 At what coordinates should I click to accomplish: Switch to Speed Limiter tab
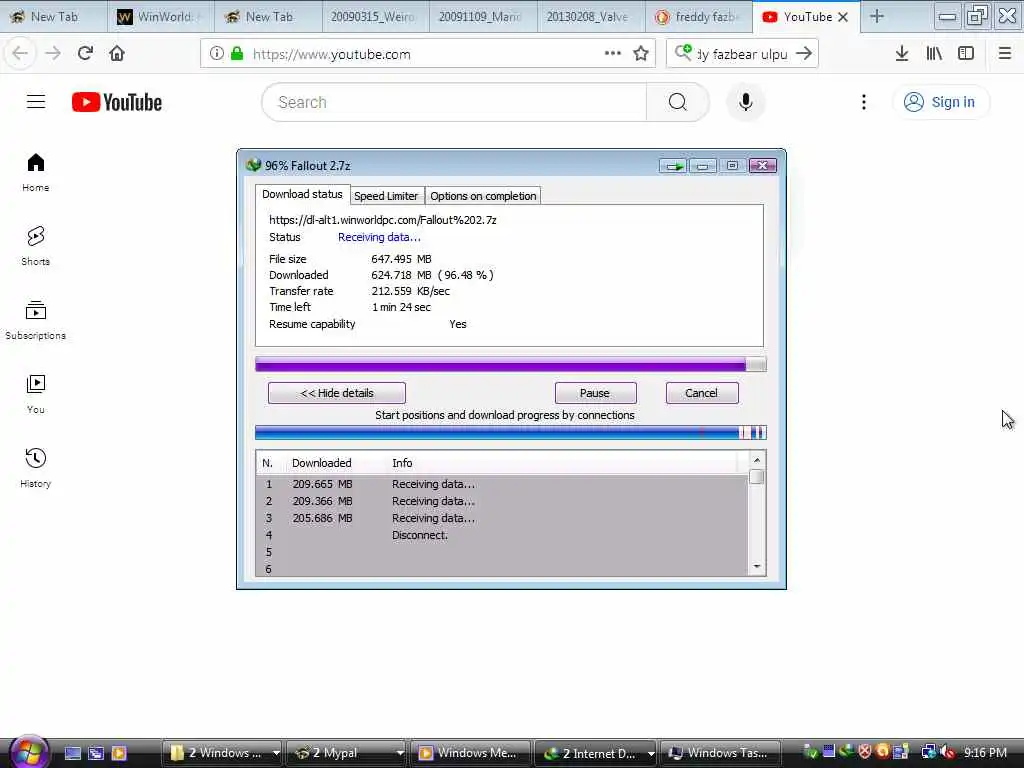[385, 196]
